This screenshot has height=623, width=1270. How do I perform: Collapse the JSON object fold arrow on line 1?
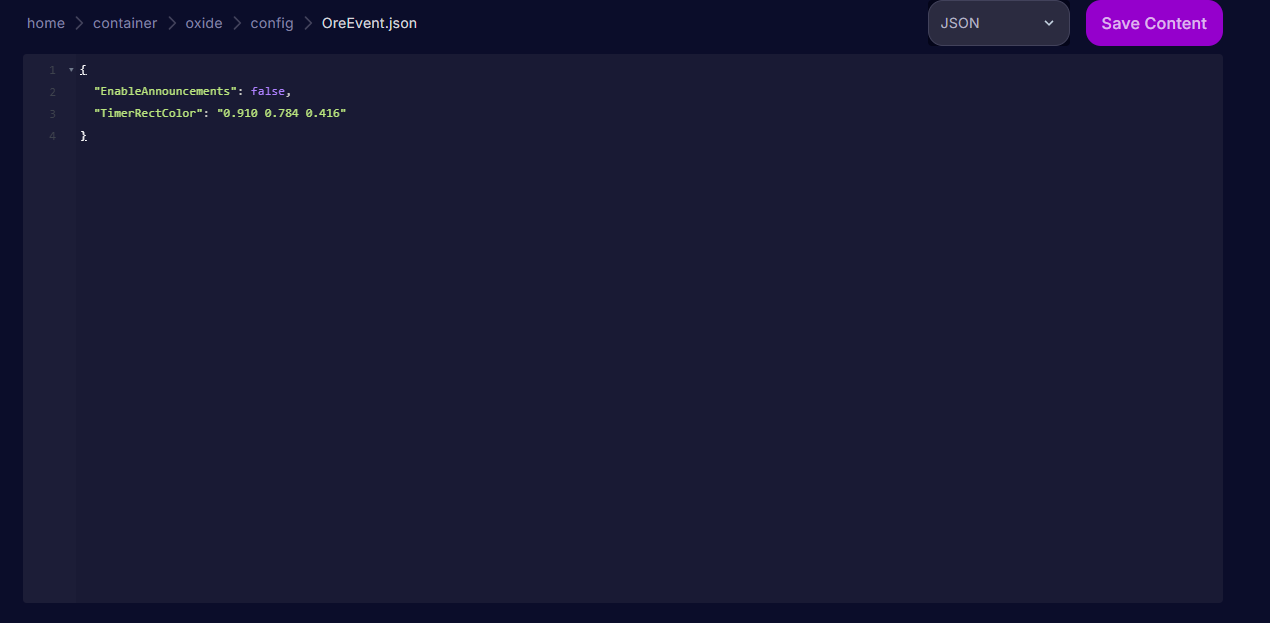point(71,70)
